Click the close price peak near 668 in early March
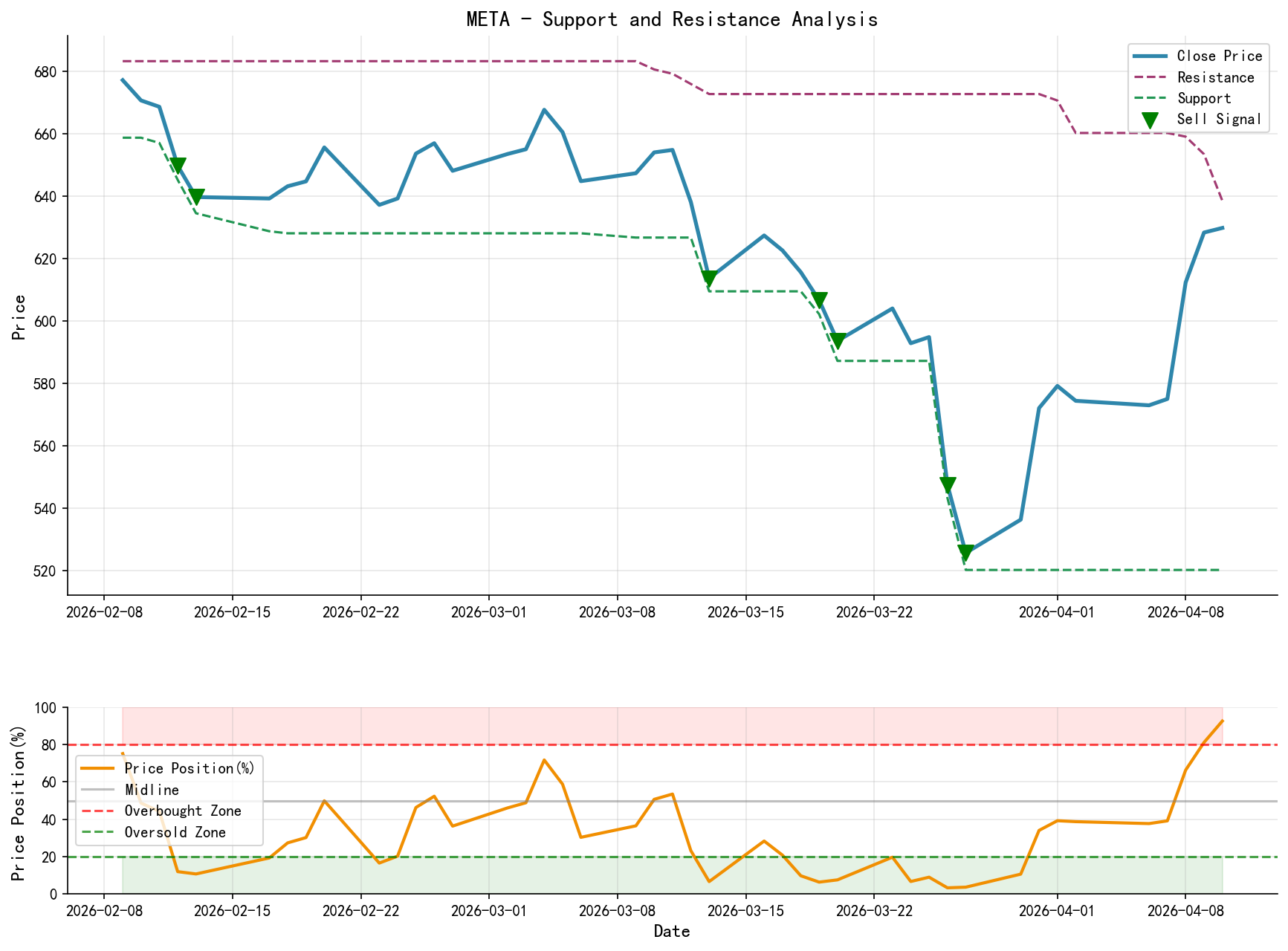The height and width of the screenshot is (951, 1288). tap(544, 110)
